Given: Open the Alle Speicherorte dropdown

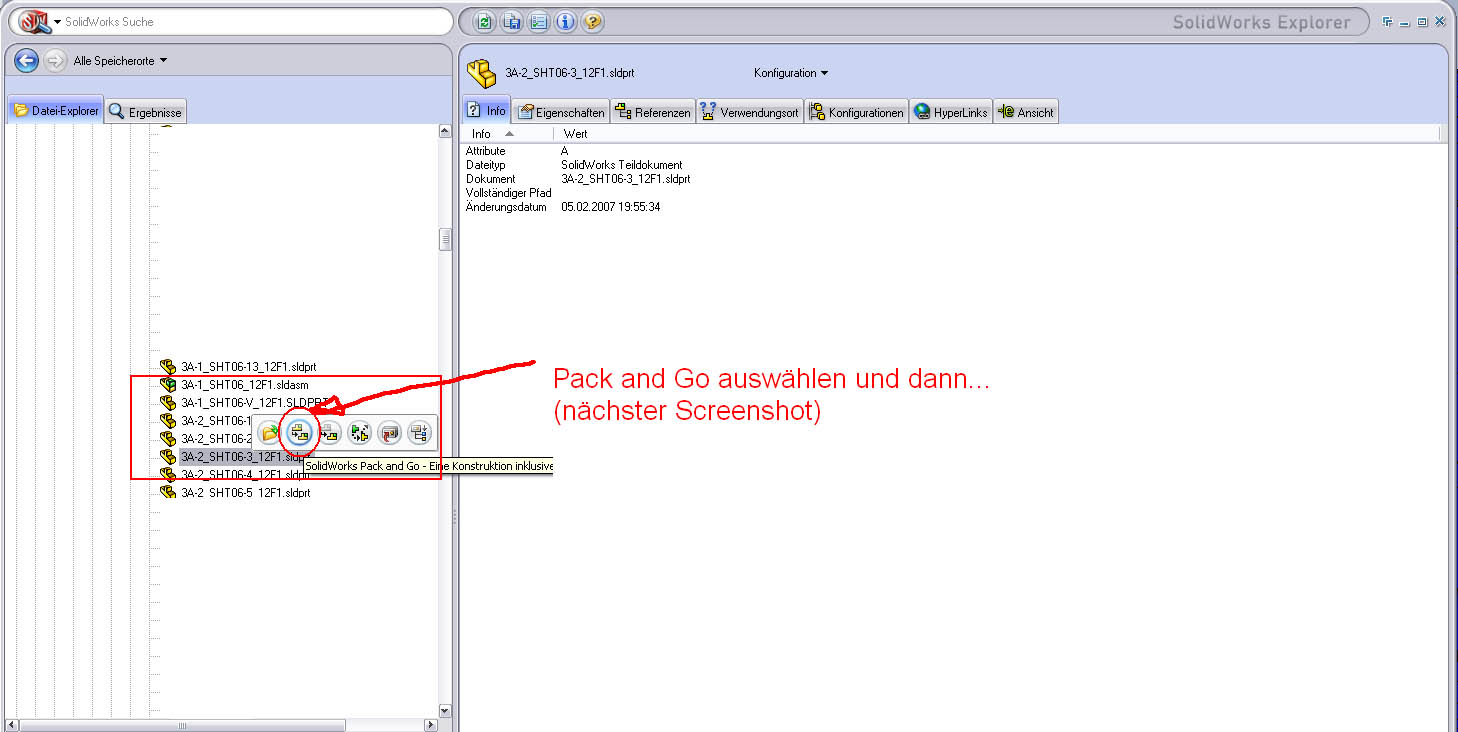Looking at the screenshot, I should (x=120, y=61).
